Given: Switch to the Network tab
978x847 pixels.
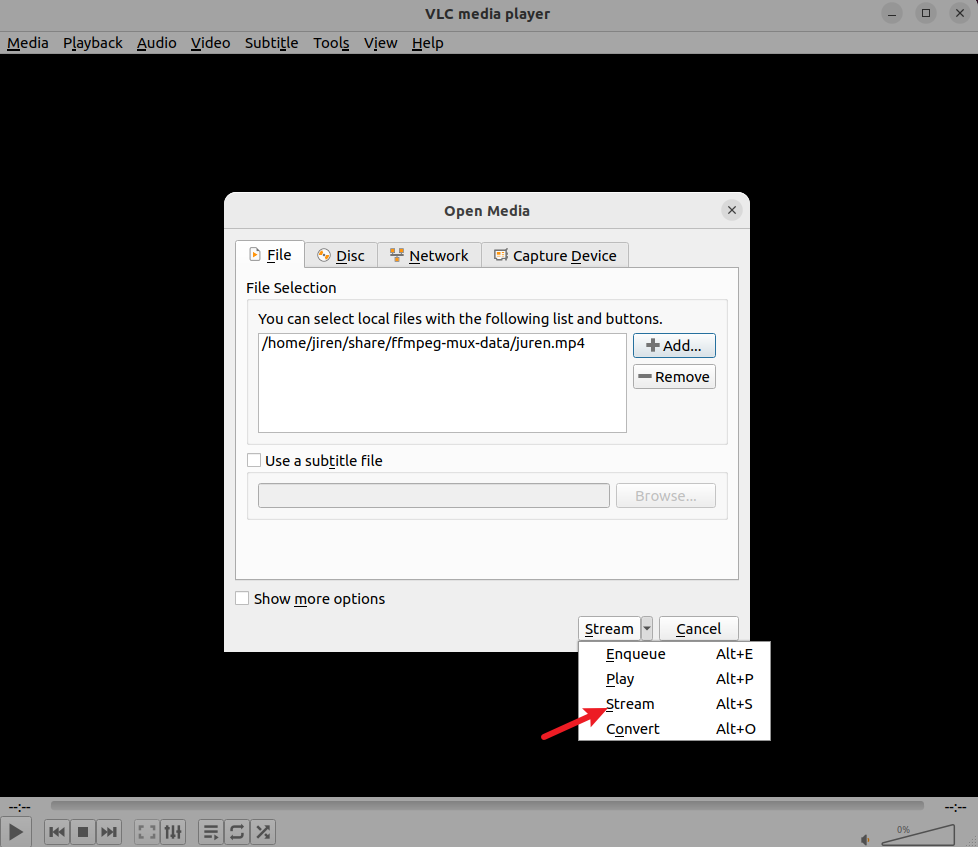Looking at the screenshot, I should [429, 256].
